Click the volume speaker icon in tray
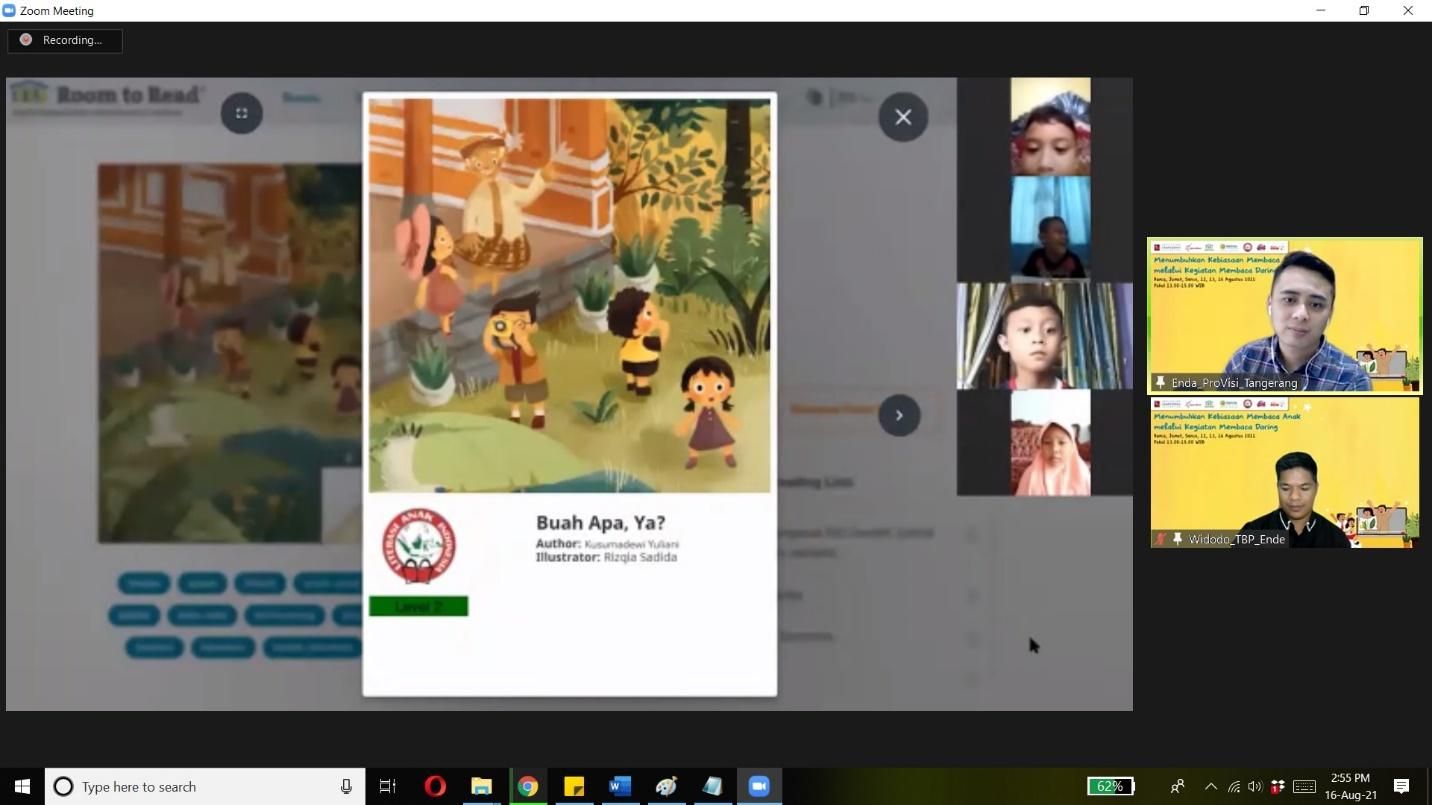 (x=1255, y=787)
